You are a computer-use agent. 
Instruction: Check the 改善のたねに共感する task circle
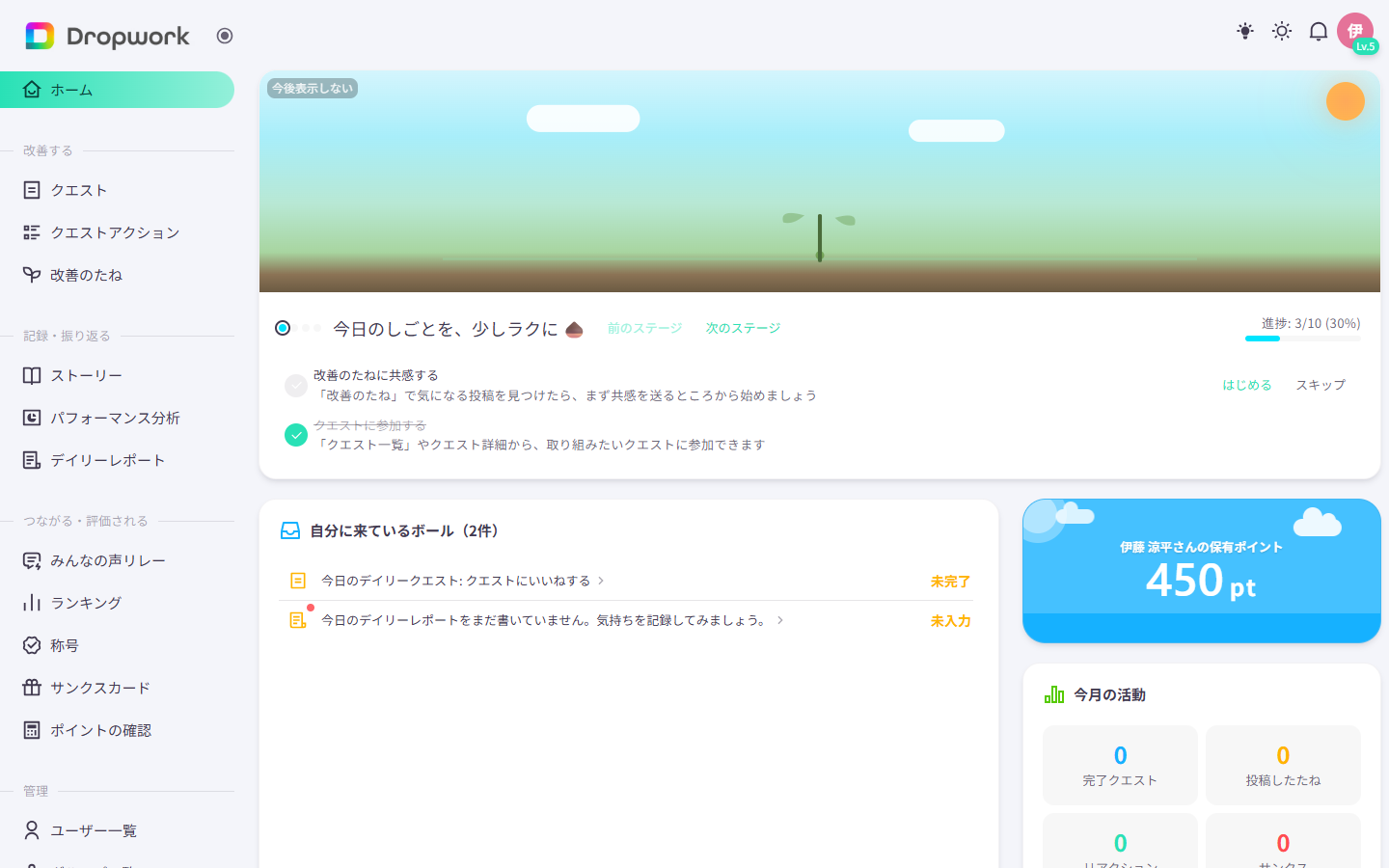(x=296, y=385)
